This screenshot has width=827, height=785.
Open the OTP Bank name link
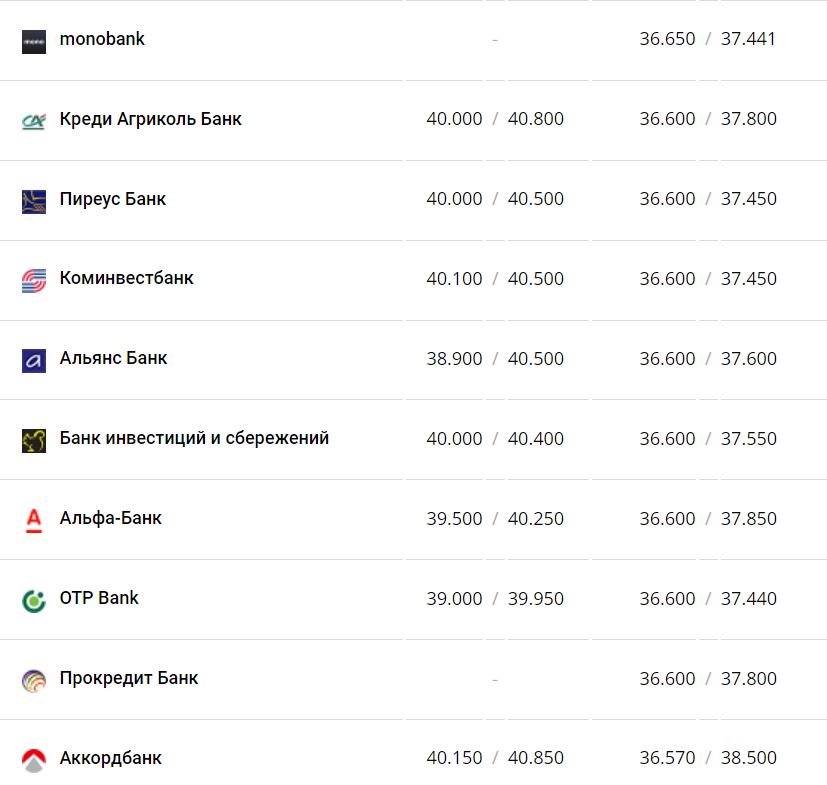99,598
